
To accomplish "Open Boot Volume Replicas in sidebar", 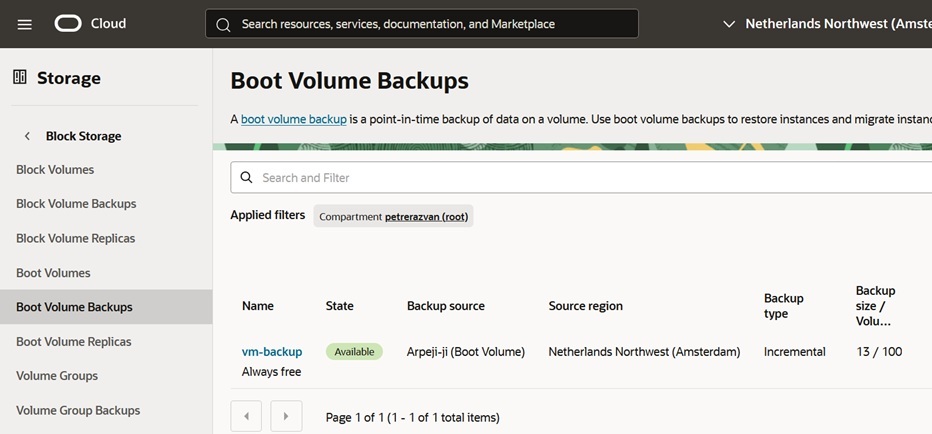I will click(74, 342).
